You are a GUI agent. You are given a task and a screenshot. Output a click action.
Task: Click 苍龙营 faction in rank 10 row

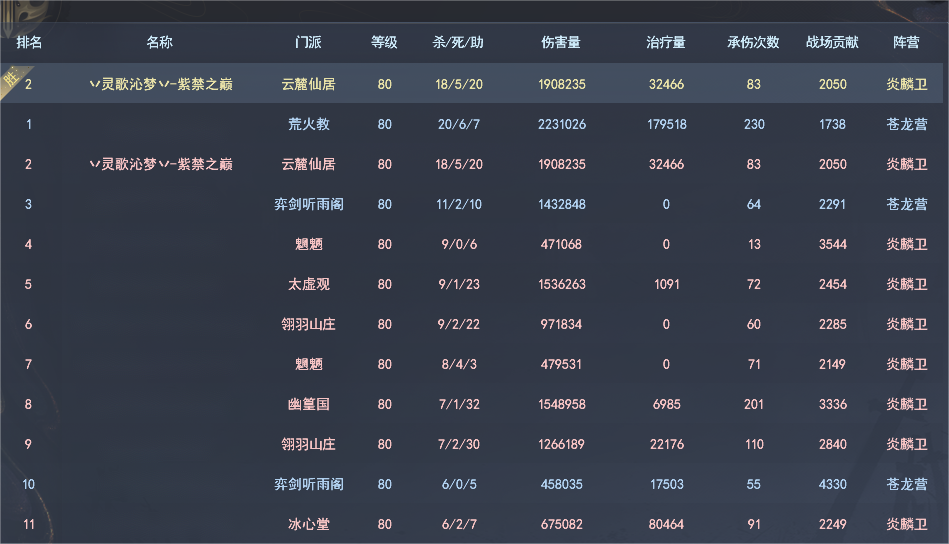pyautogui.click(x=907, y=483)
